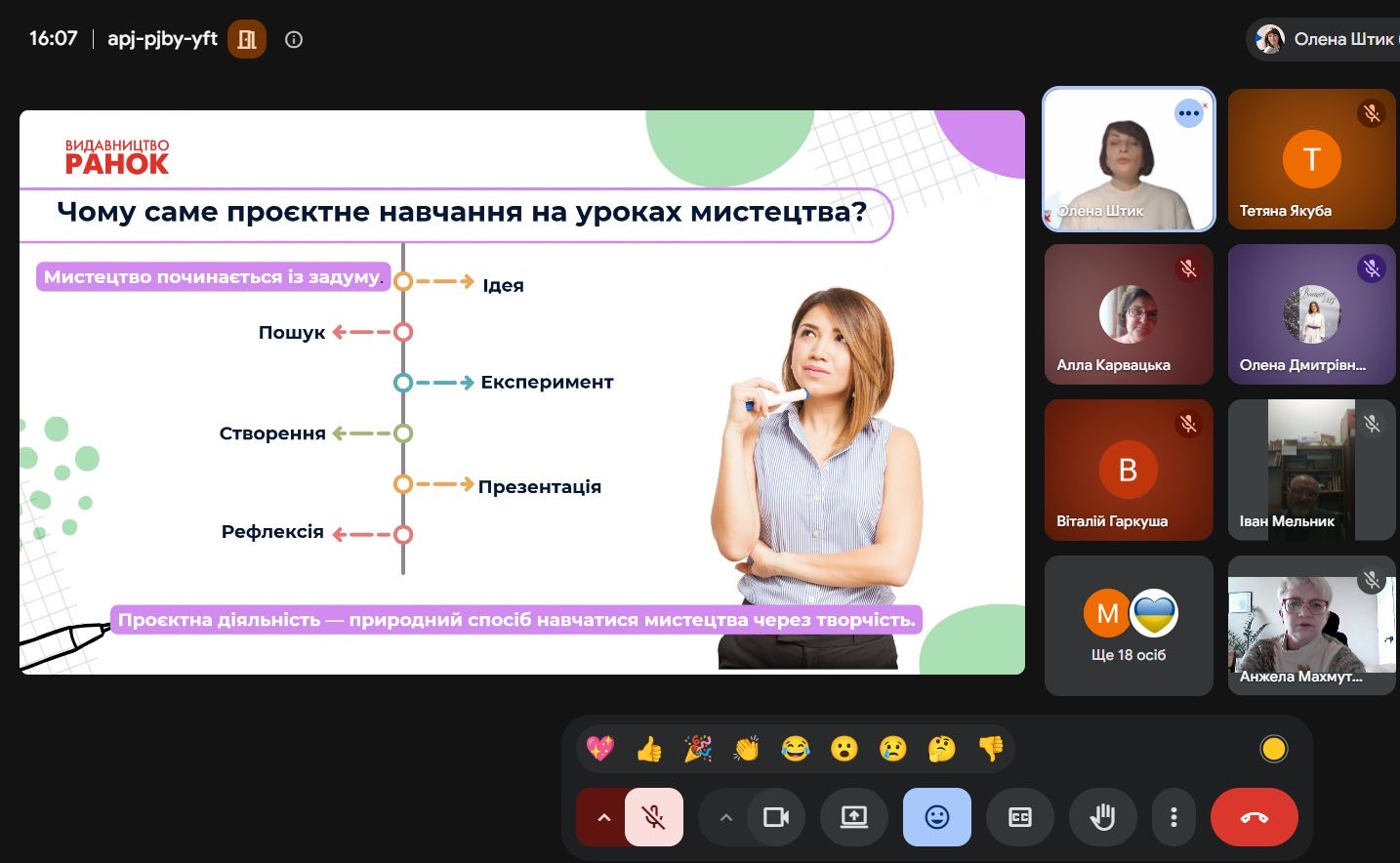Select Віталій Гаркуша participant tile
This screenshot has width=1400, height=863.
point(1129,470)
